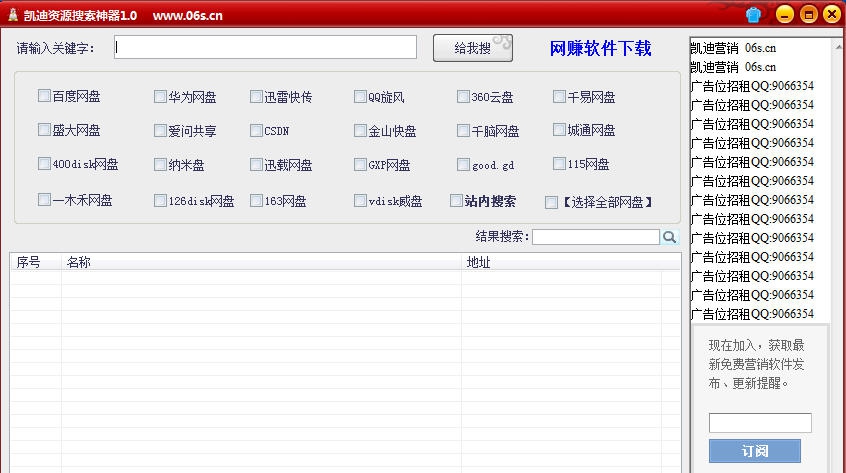846x473 pixels.
Task: Maximize the 凯迪资源搜索神器 window
Action: click(808, 15)
